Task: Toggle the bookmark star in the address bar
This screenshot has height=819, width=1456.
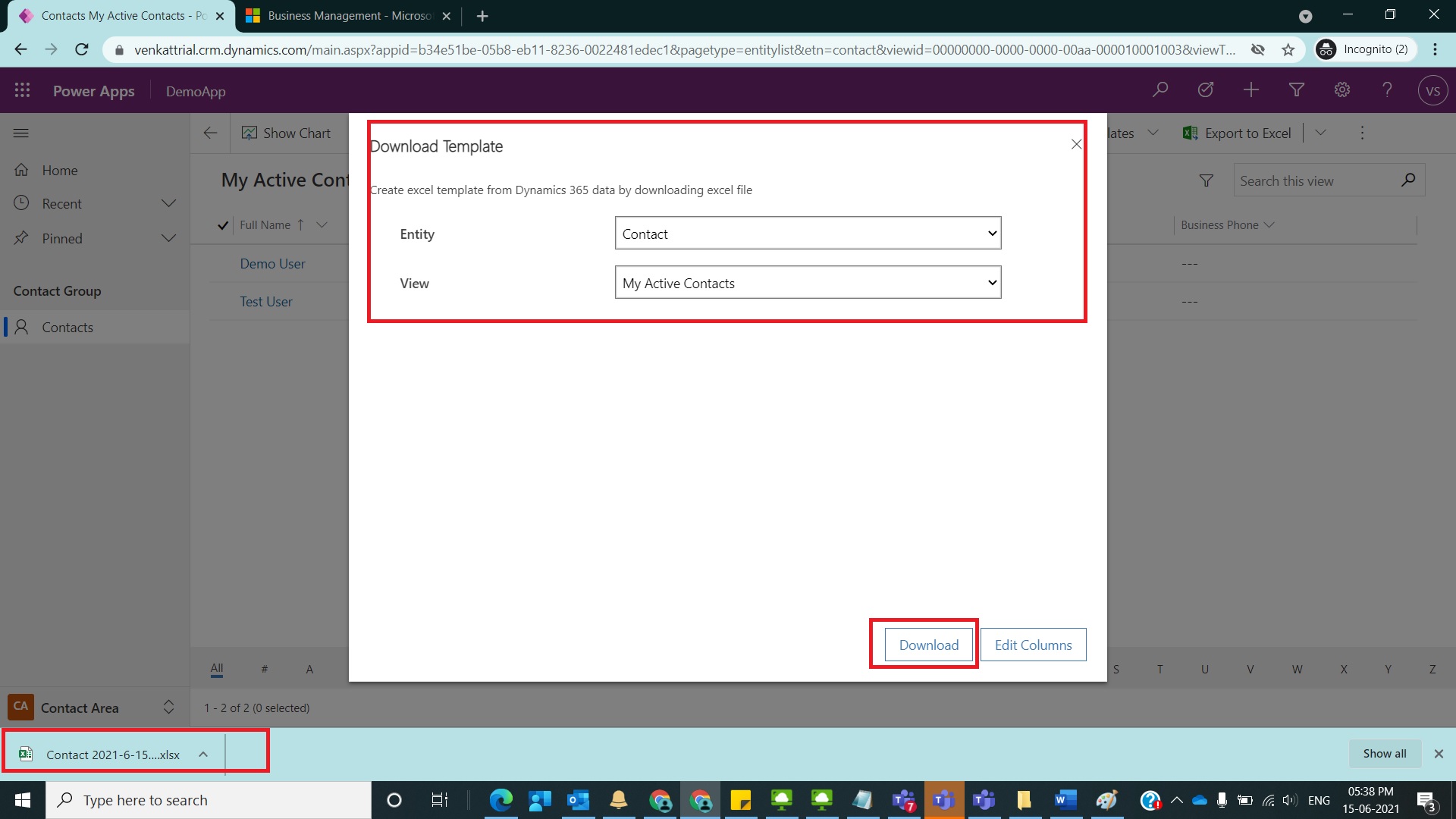Action: pyautogui.click(x=1288, y=49)
